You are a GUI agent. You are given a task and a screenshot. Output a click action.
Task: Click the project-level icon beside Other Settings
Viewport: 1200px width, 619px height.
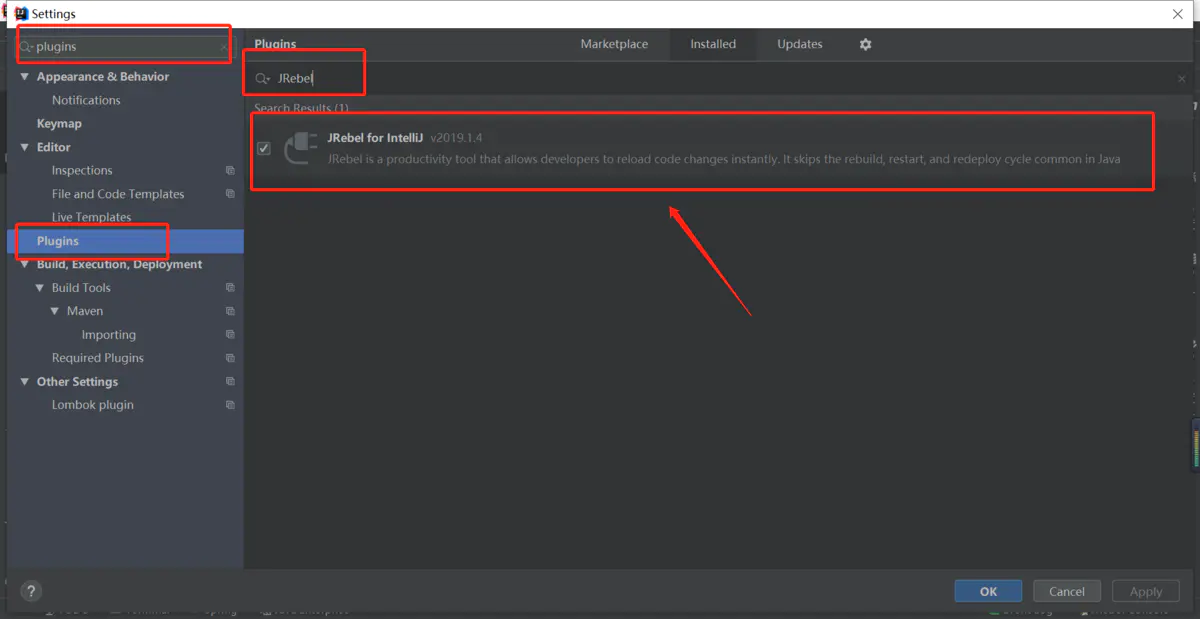(x=230, y=381)
